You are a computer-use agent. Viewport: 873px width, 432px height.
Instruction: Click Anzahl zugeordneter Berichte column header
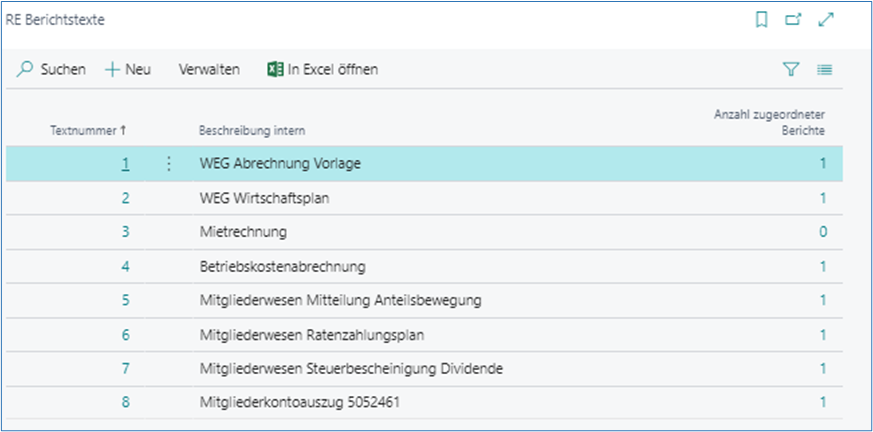point(769,123)
